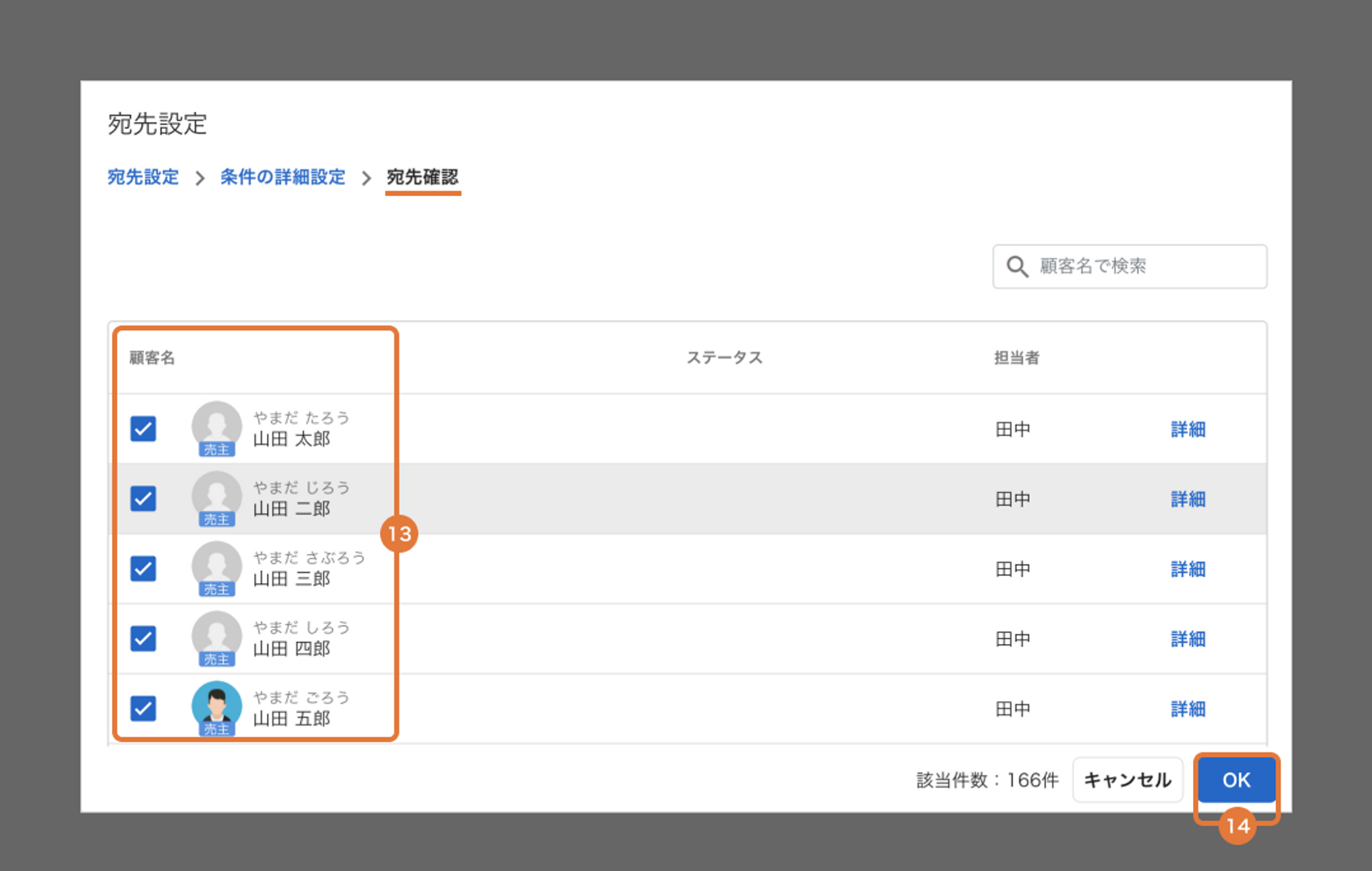
Task: Click the 売主 badge on 山田 四郎
Action: tap(217, 659)
